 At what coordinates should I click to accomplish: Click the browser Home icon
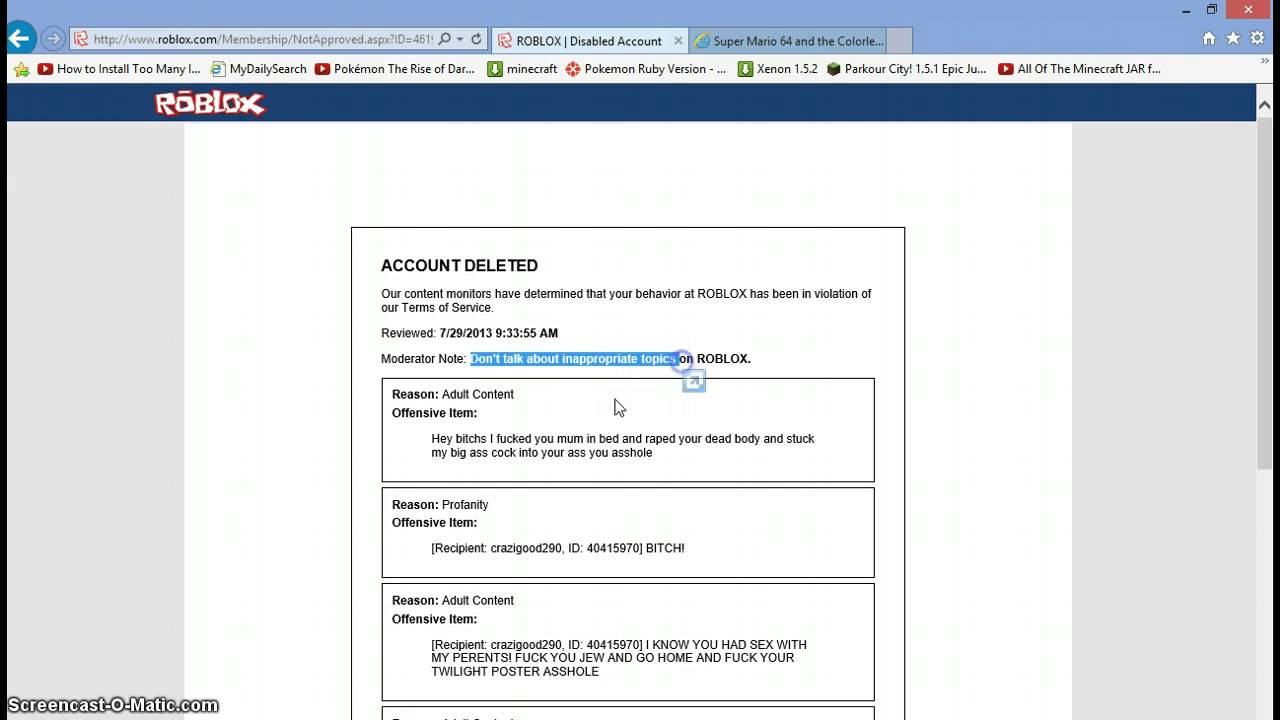1209,38
